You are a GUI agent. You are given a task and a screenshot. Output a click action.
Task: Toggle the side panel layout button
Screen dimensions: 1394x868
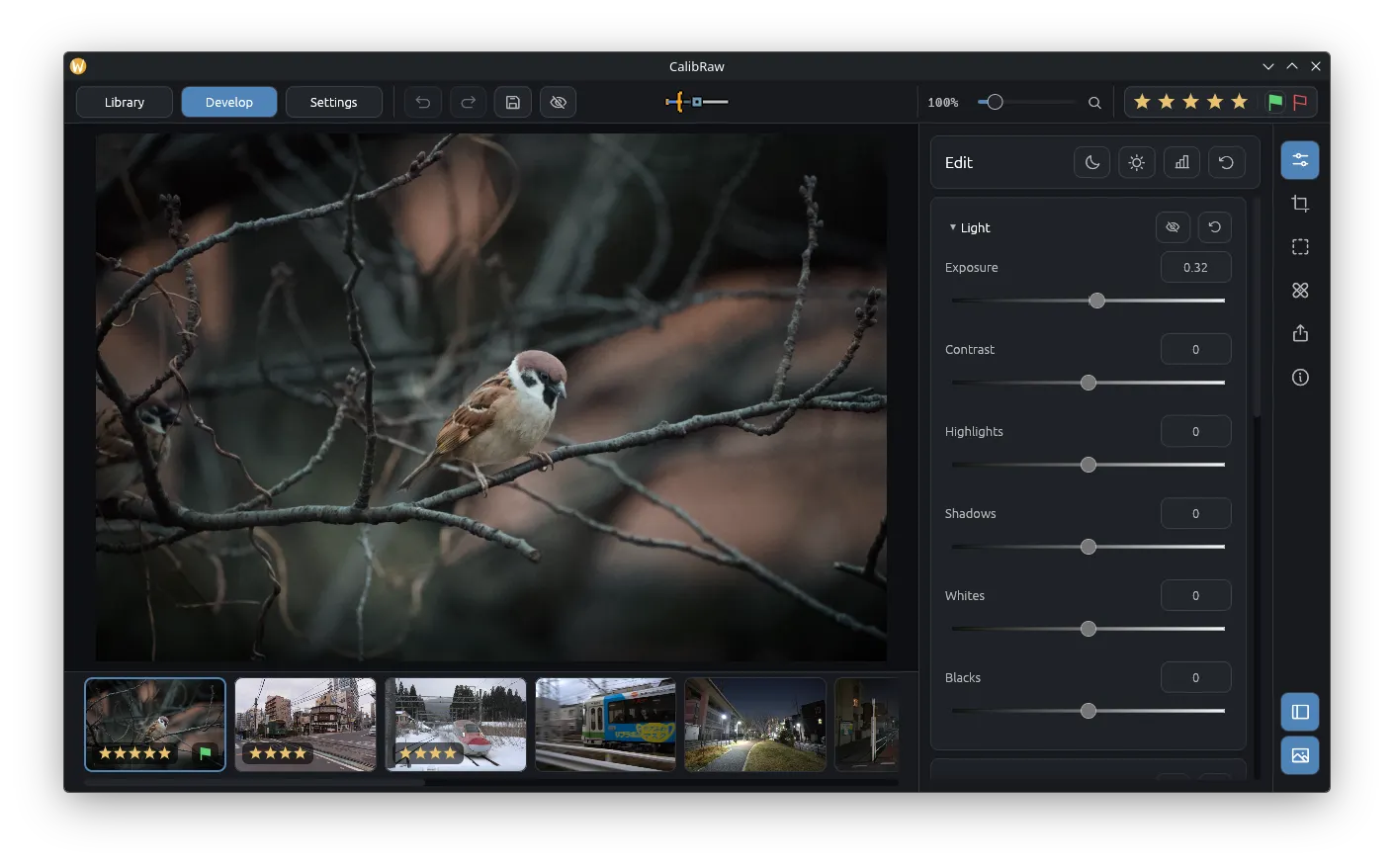(1300, 712)
